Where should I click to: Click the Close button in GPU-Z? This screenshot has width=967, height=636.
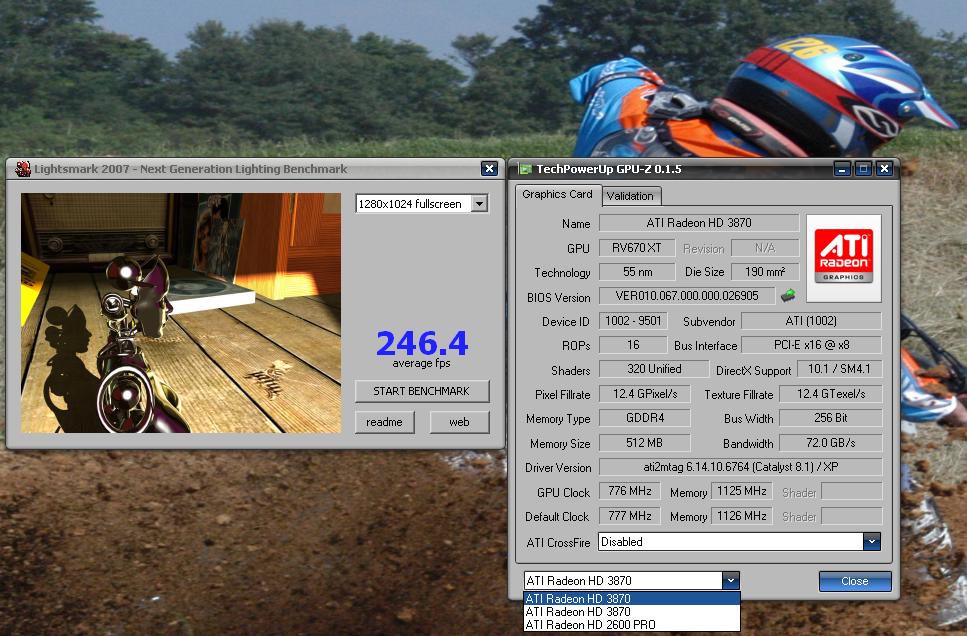[x=855, y=581]
